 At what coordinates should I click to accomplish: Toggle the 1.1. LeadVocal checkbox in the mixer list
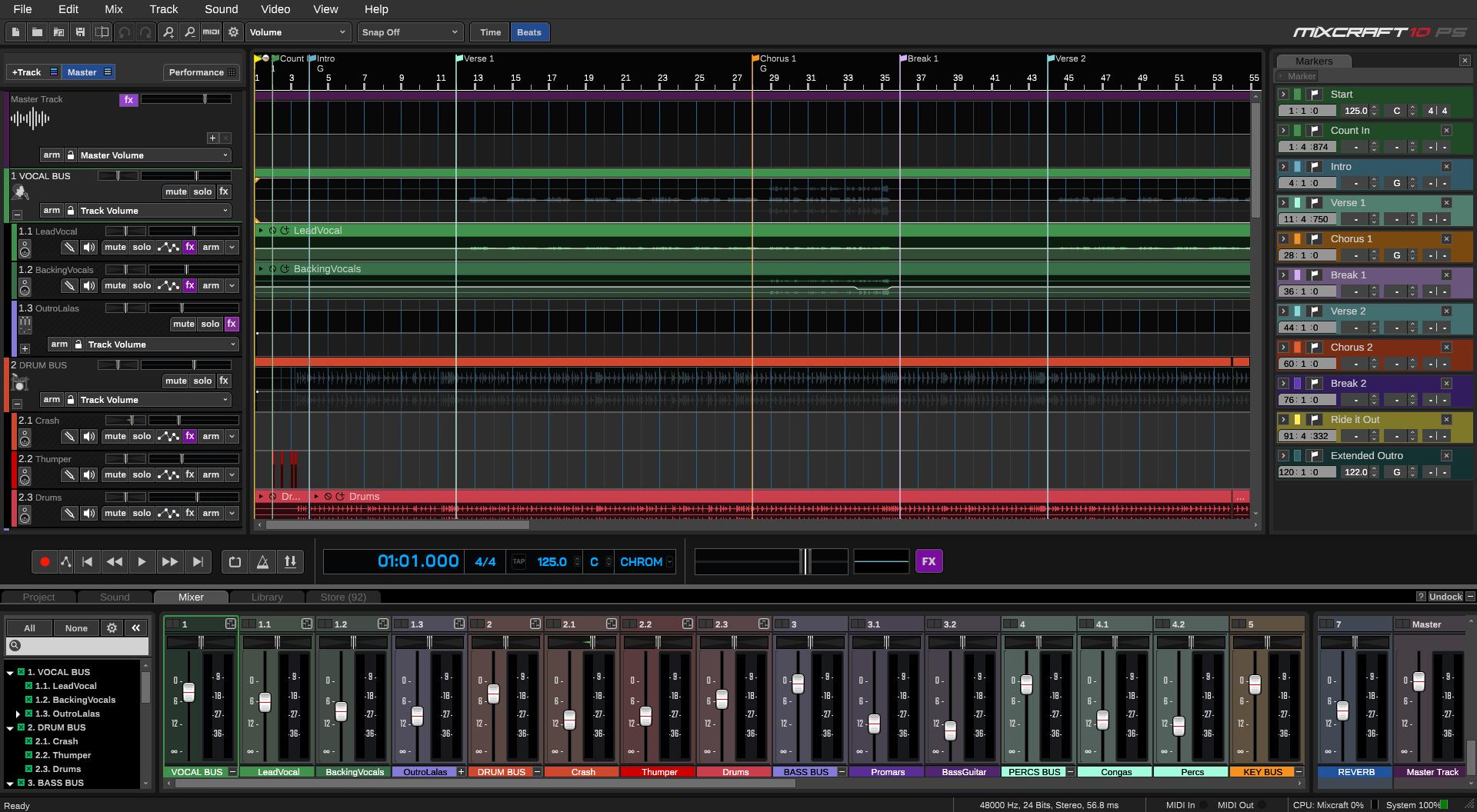pos(28,686)
